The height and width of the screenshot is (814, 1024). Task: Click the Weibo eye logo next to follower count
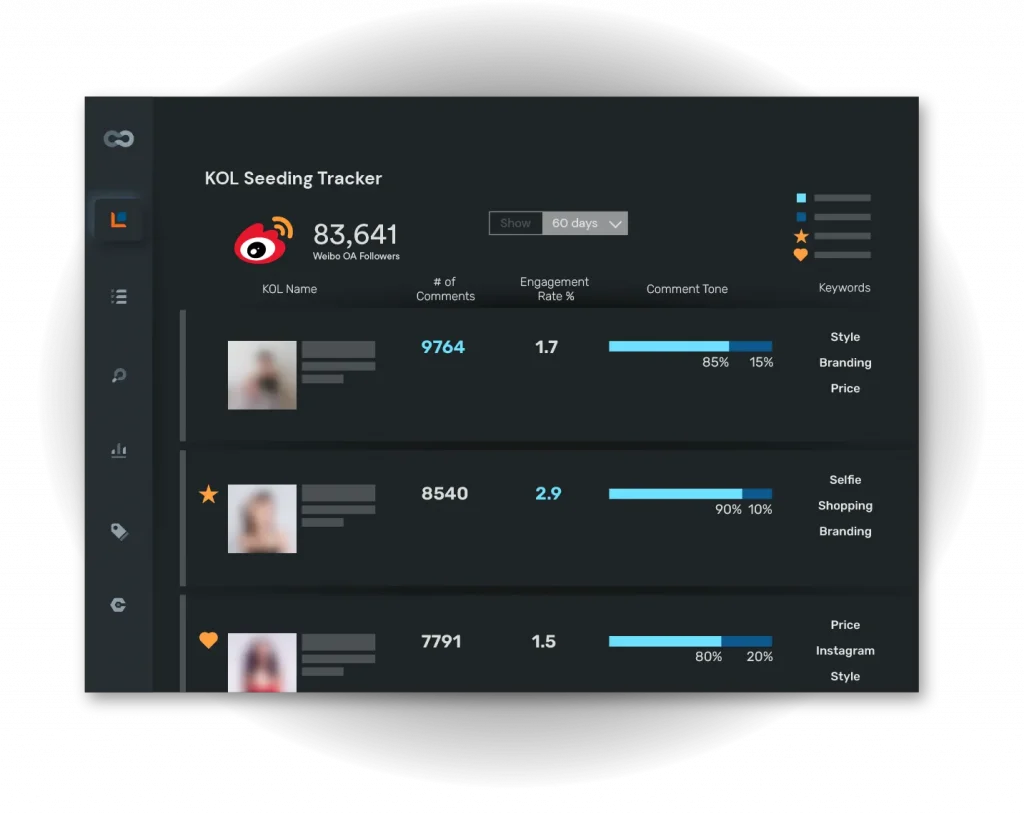[x=261, y=241]
